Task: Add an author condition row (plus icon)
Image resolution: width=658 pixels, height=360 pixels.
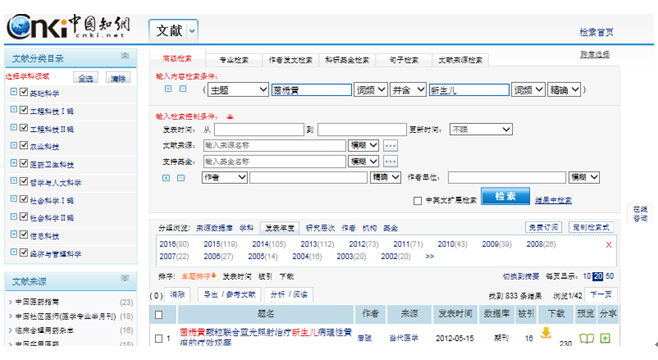Action: [x=166, y=178]
